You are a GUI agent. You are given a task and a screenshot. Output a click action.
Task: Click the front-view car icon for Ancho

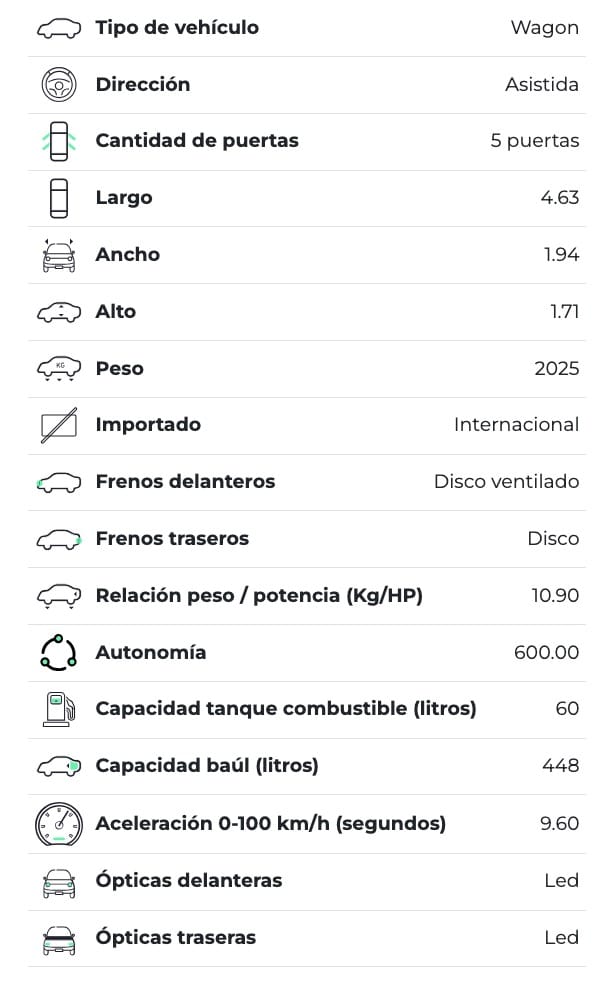pos(58,255)
